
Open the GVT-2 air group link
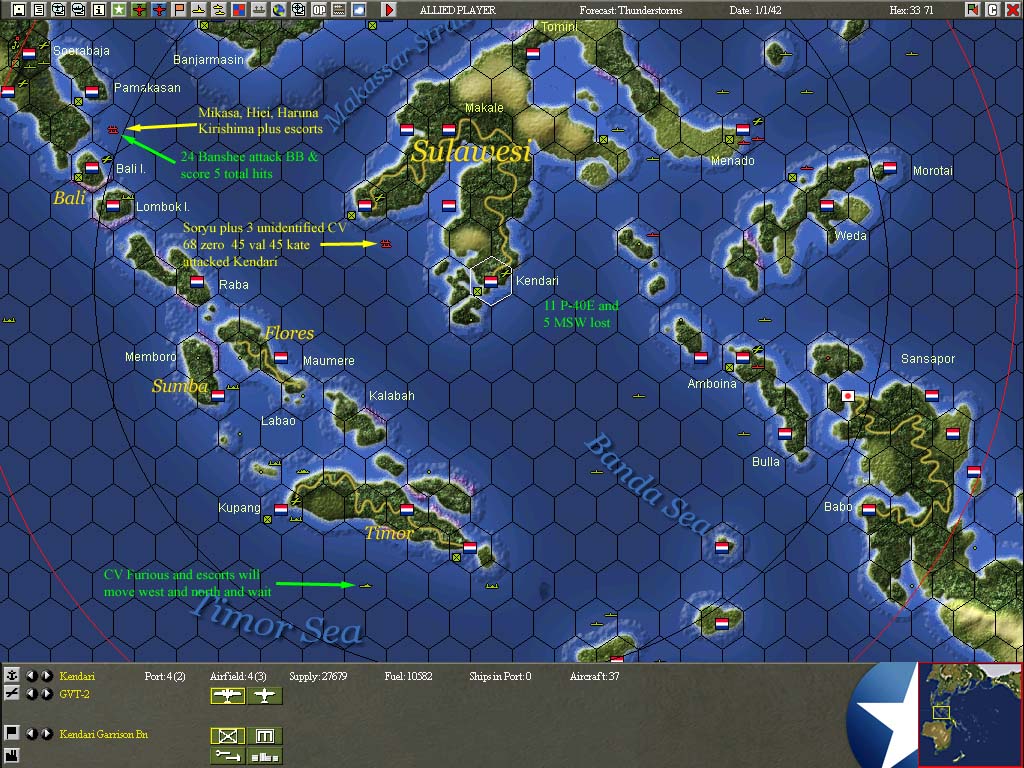(74, 694)
